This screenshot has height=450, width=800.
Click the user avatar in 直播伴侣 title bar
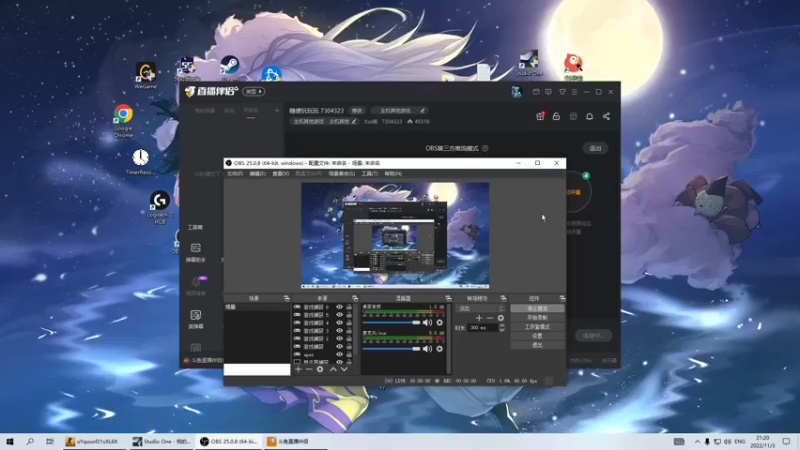[516, 92]
